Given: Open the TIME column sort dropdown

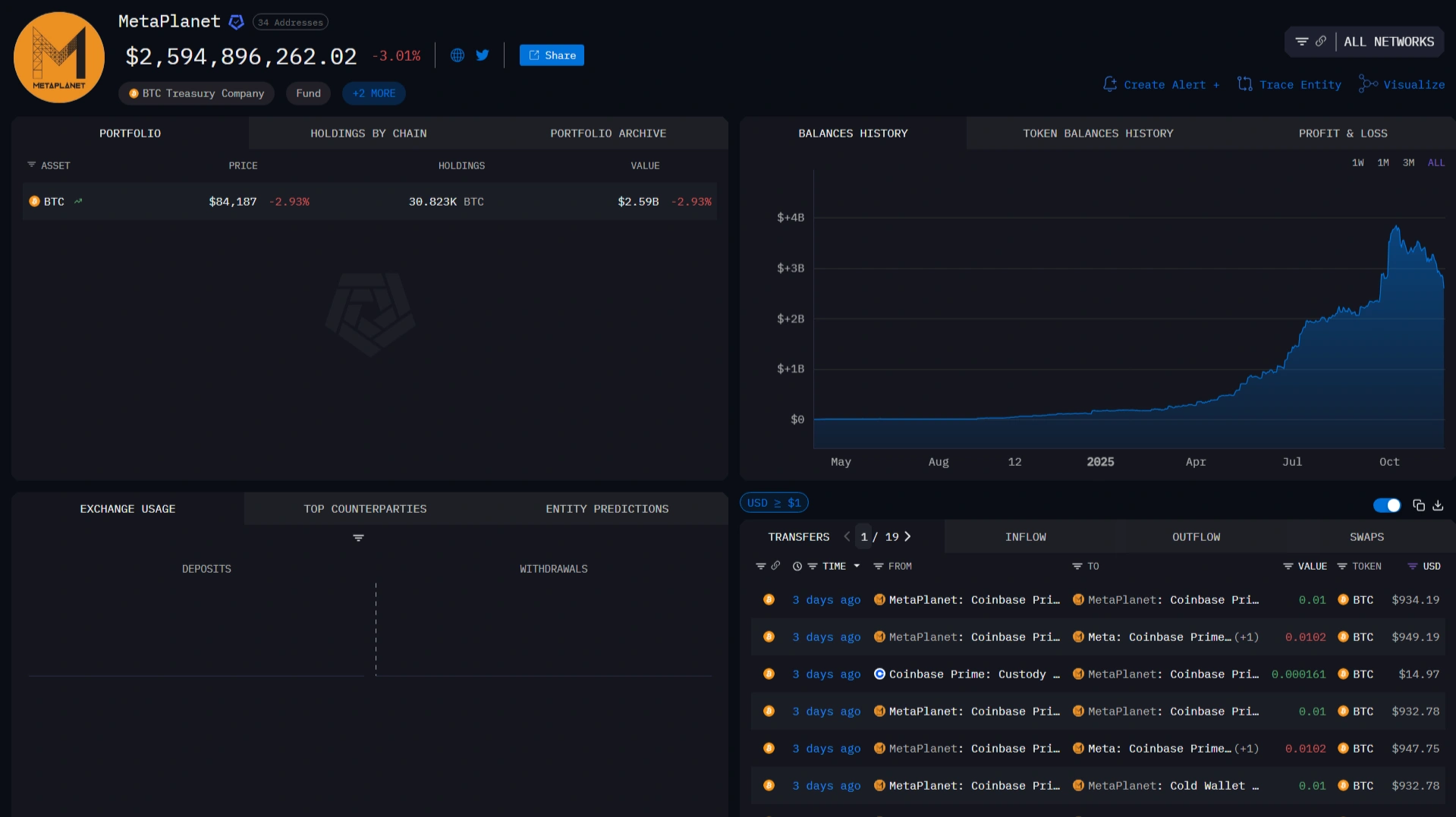Looking at the screenshot, I should coord(857,567).
